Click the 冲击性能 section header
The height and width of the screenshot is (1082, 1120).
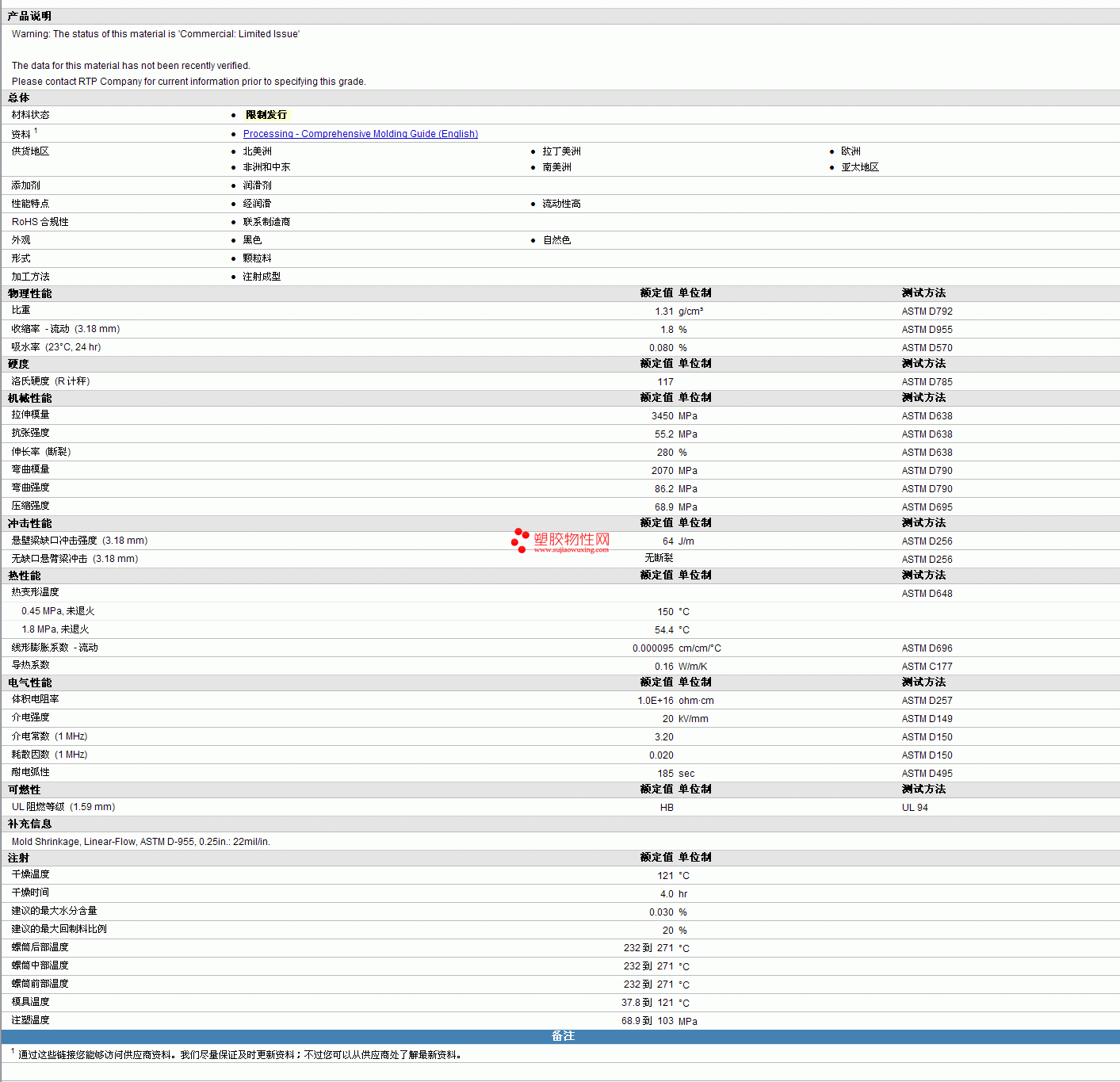29,523
